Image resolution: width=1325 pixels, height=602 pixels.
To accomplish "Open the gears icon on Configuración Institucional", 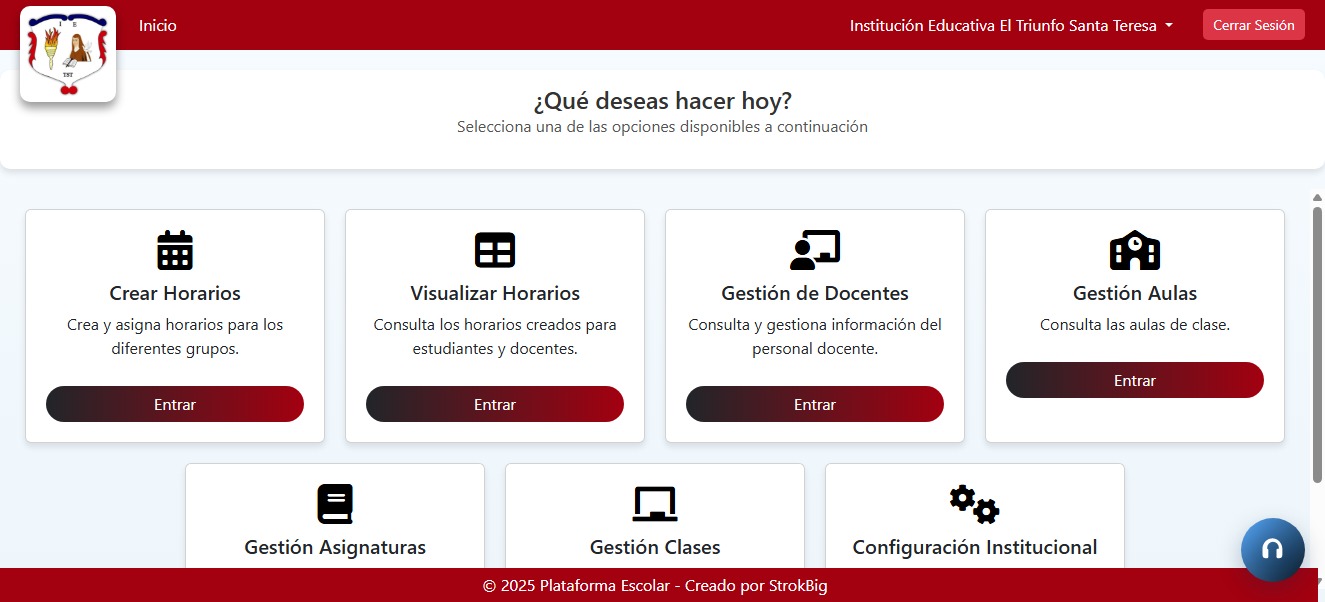I will tap(974, 504).
